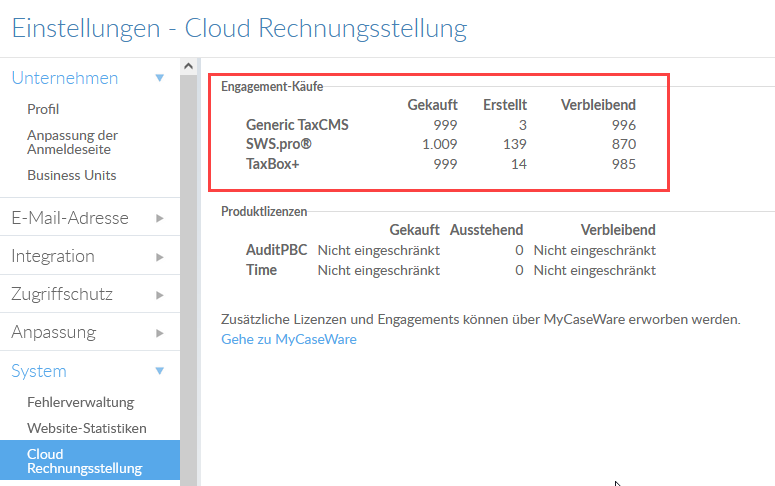Click the Engagement-Käufe section heading
Image resolution: width=775 pixels, height=486 pixels.
coord(272,87)
